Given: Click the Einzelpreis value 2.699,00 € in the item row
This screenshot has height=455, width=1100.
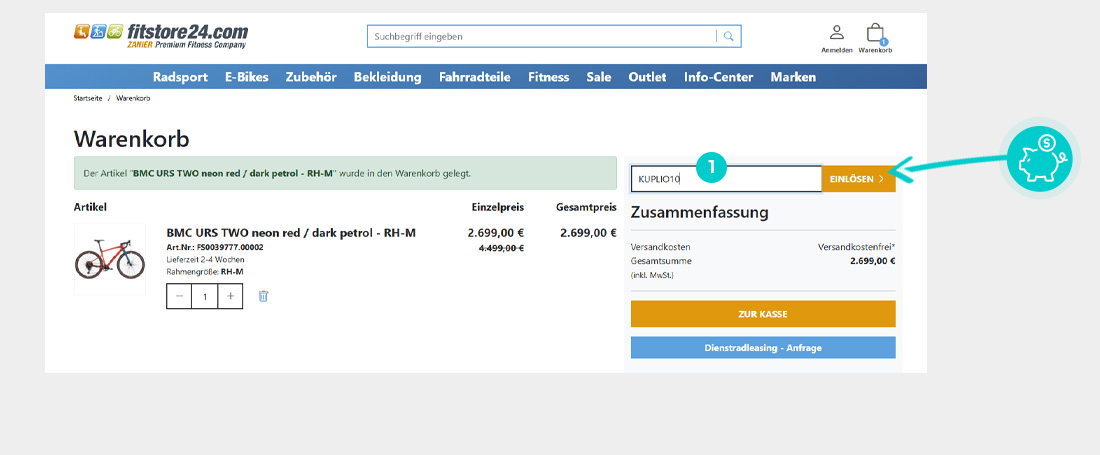Looking at the screenshot, I should coord(495,233).
